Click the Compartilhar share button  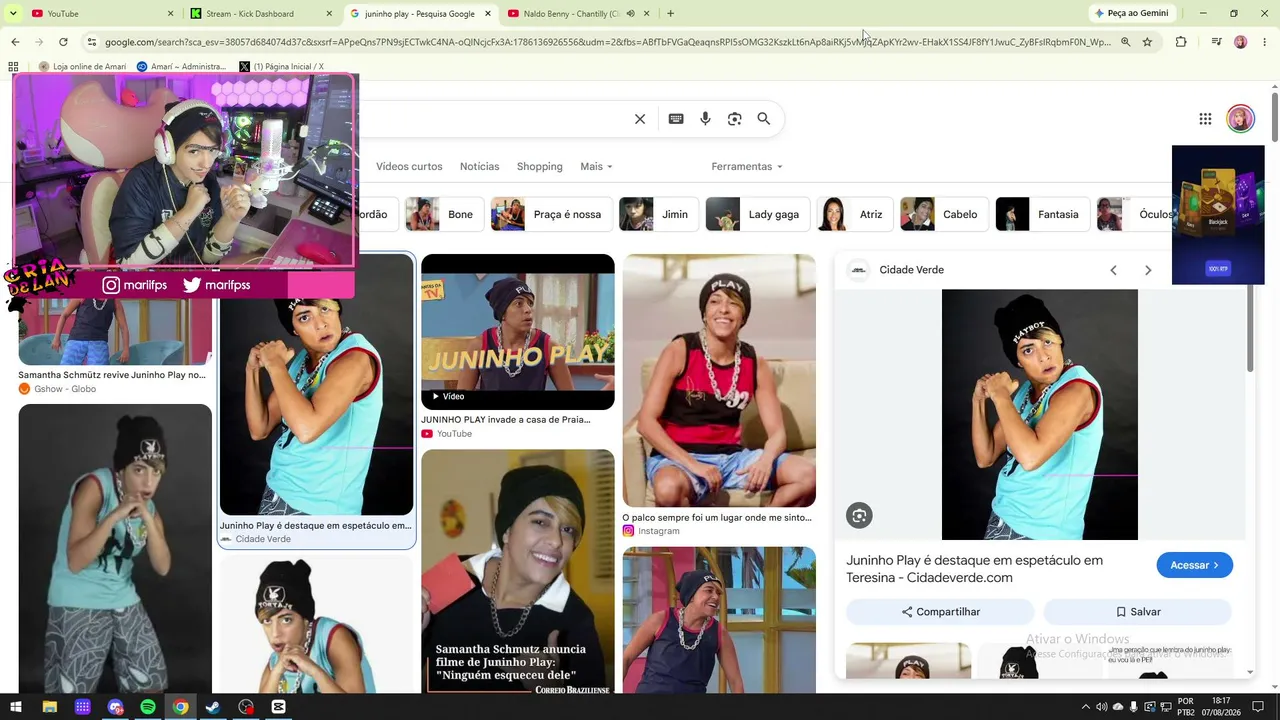click(x=940, y=611)
